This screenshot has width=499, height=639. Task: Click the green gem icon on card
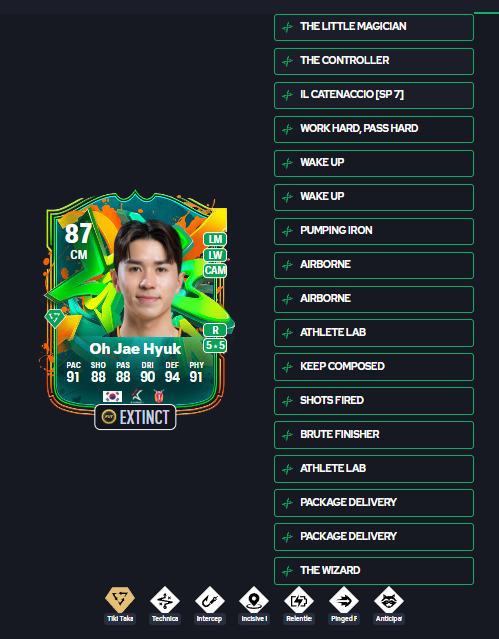point(55,317)
